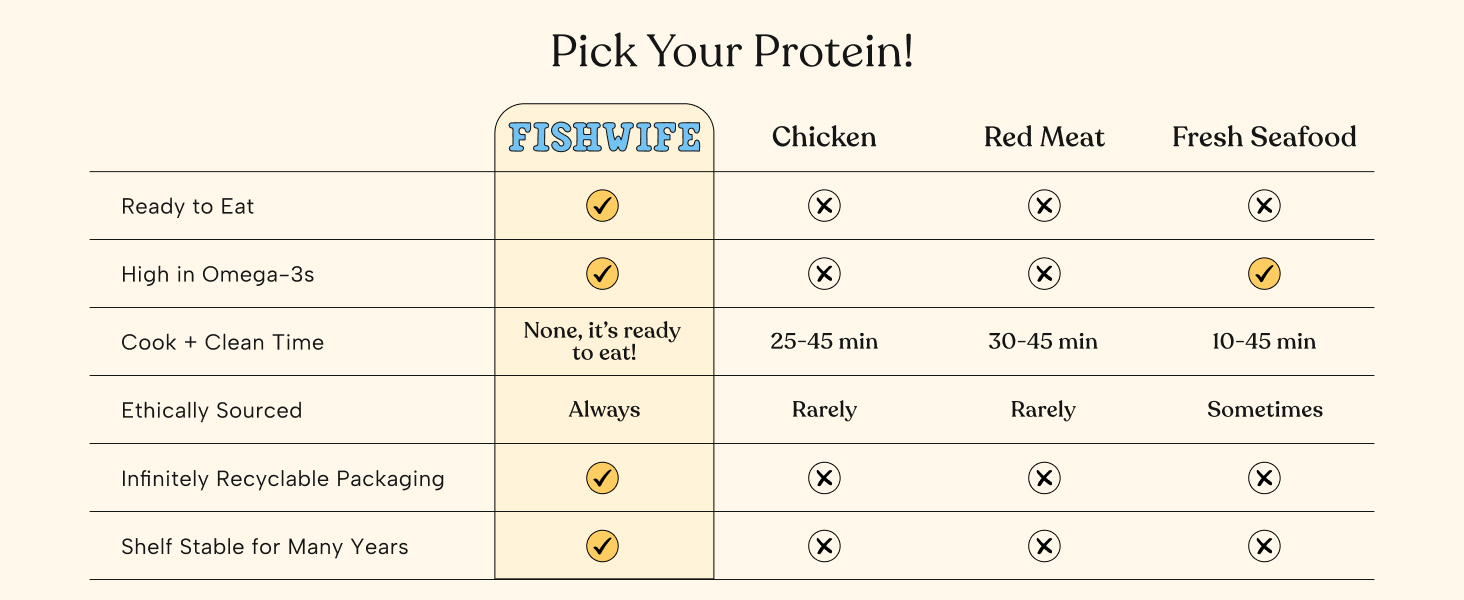Select the Fresh Seafood column header

1264,137
